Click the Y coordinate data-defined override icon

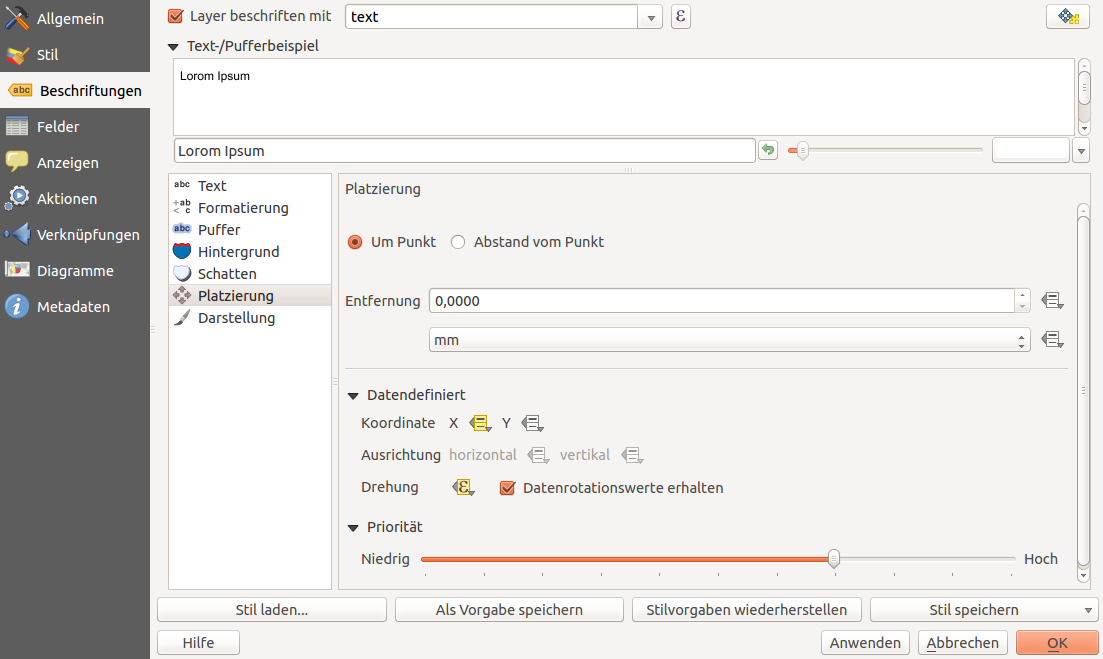click(x=532, y=423)
